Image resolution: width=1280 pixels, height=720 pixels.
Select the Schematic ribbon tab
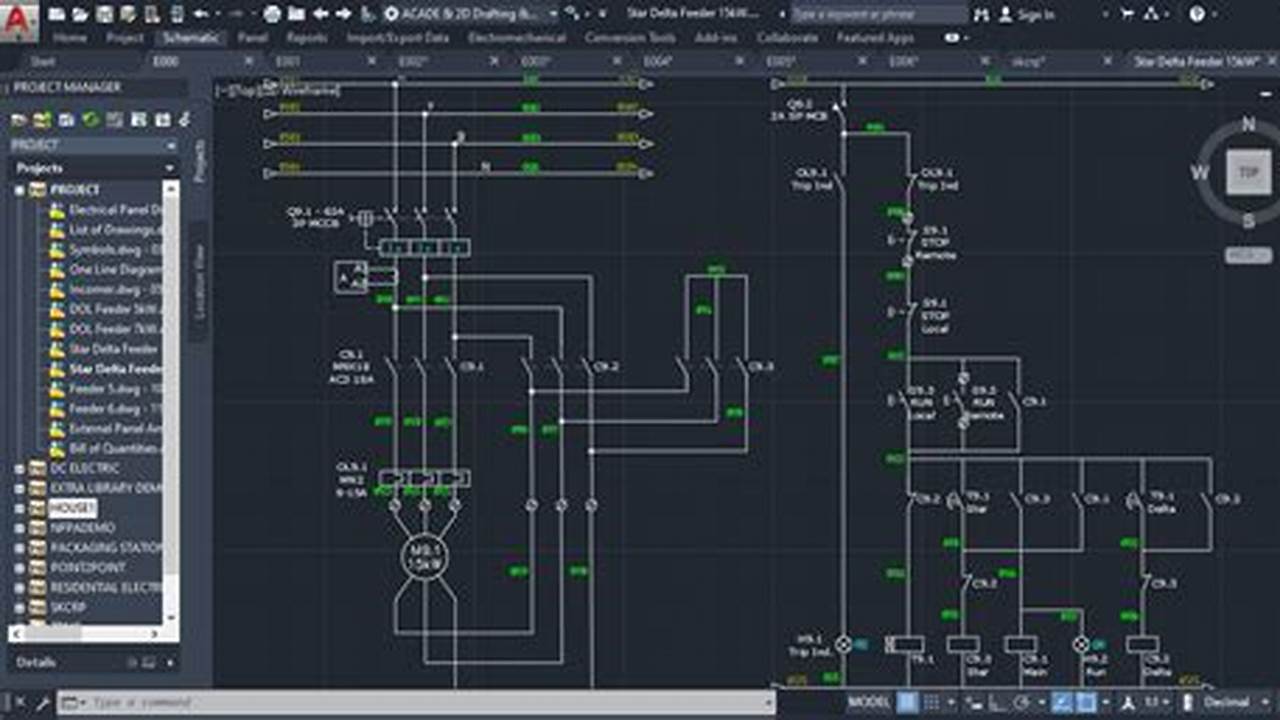pyautogui.click(x=190, y=38)
